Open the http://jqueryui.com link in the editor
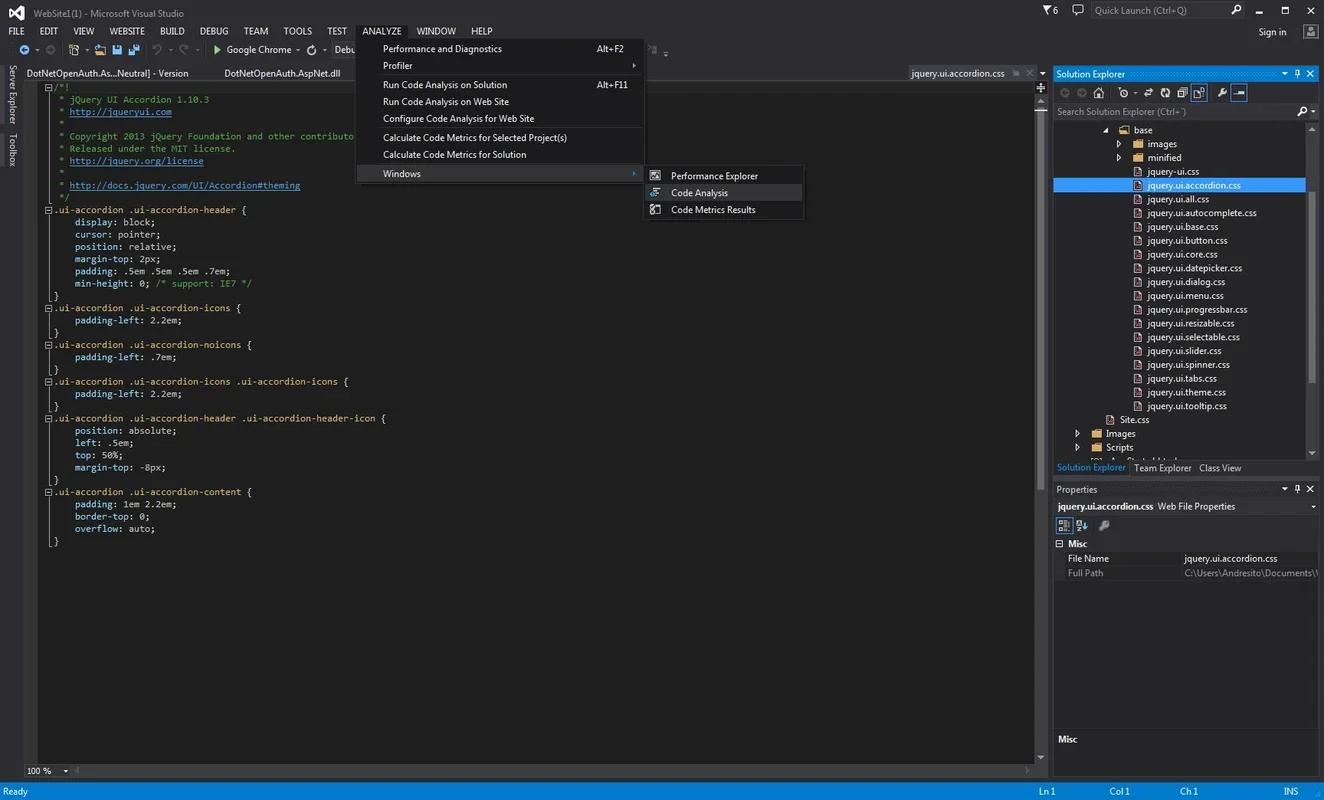 point(120,112)
